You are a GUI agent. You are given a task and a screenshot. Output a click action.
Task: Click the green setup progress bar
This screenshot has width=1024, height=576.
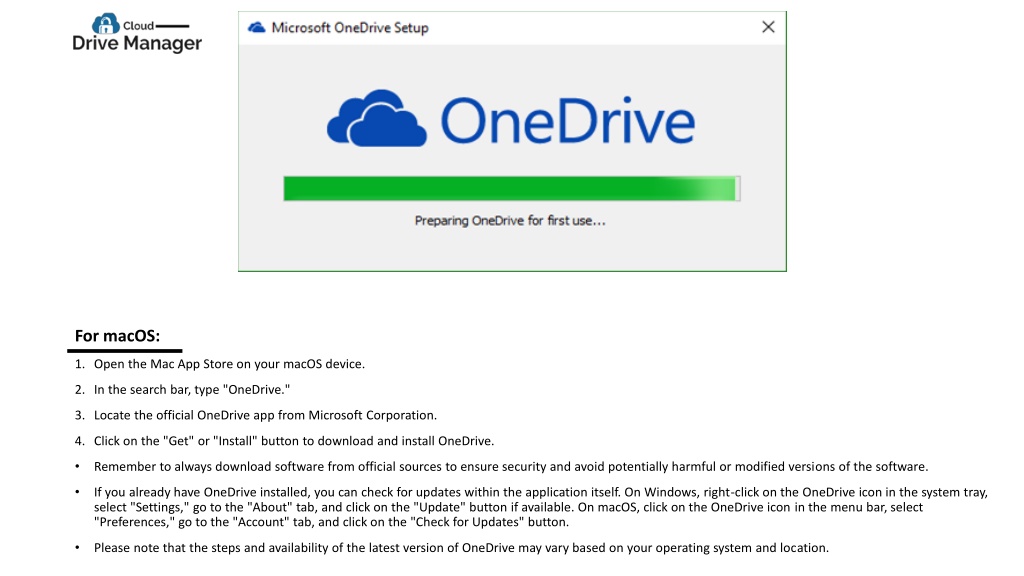coord(511,189)
